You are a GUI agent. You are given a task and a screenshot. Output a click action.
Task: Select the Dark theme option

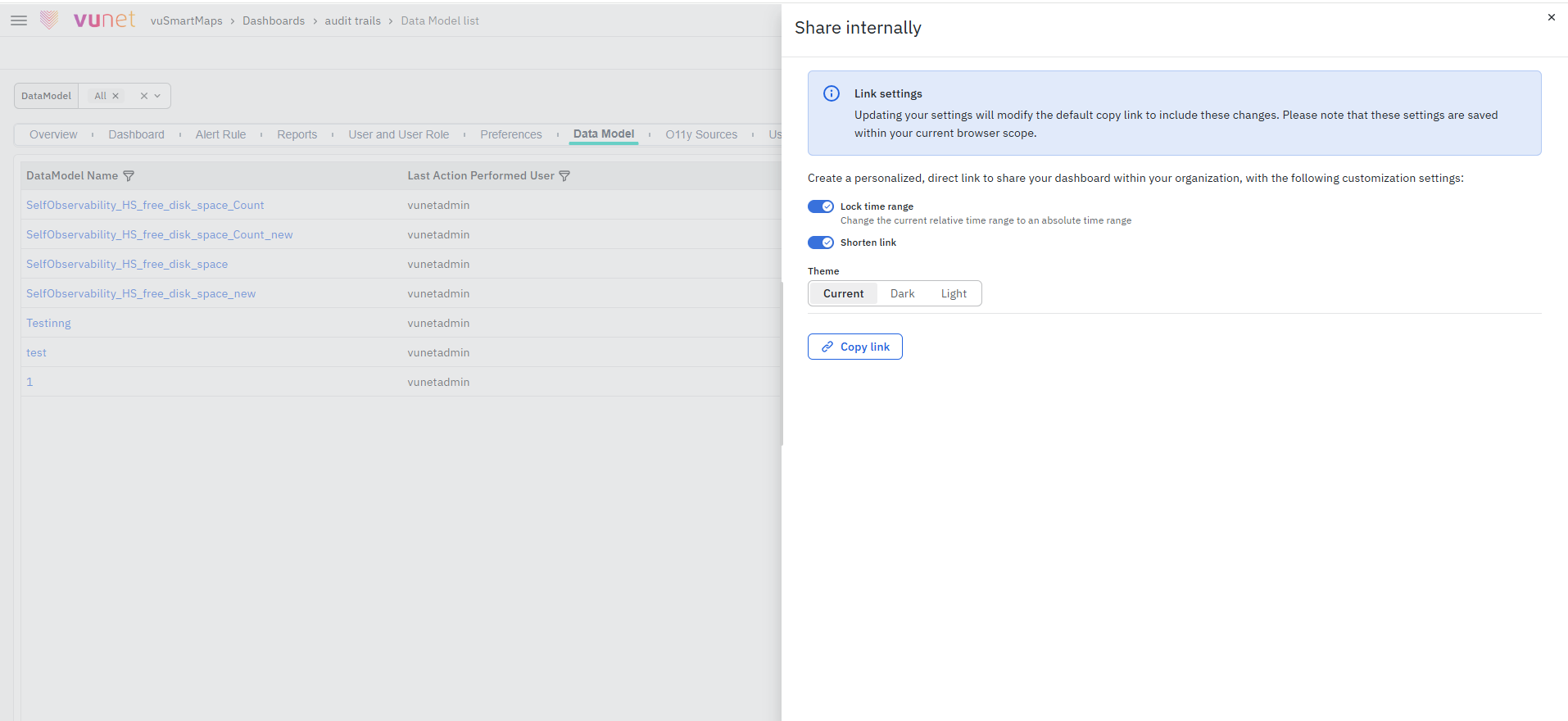tap(902, 293)
